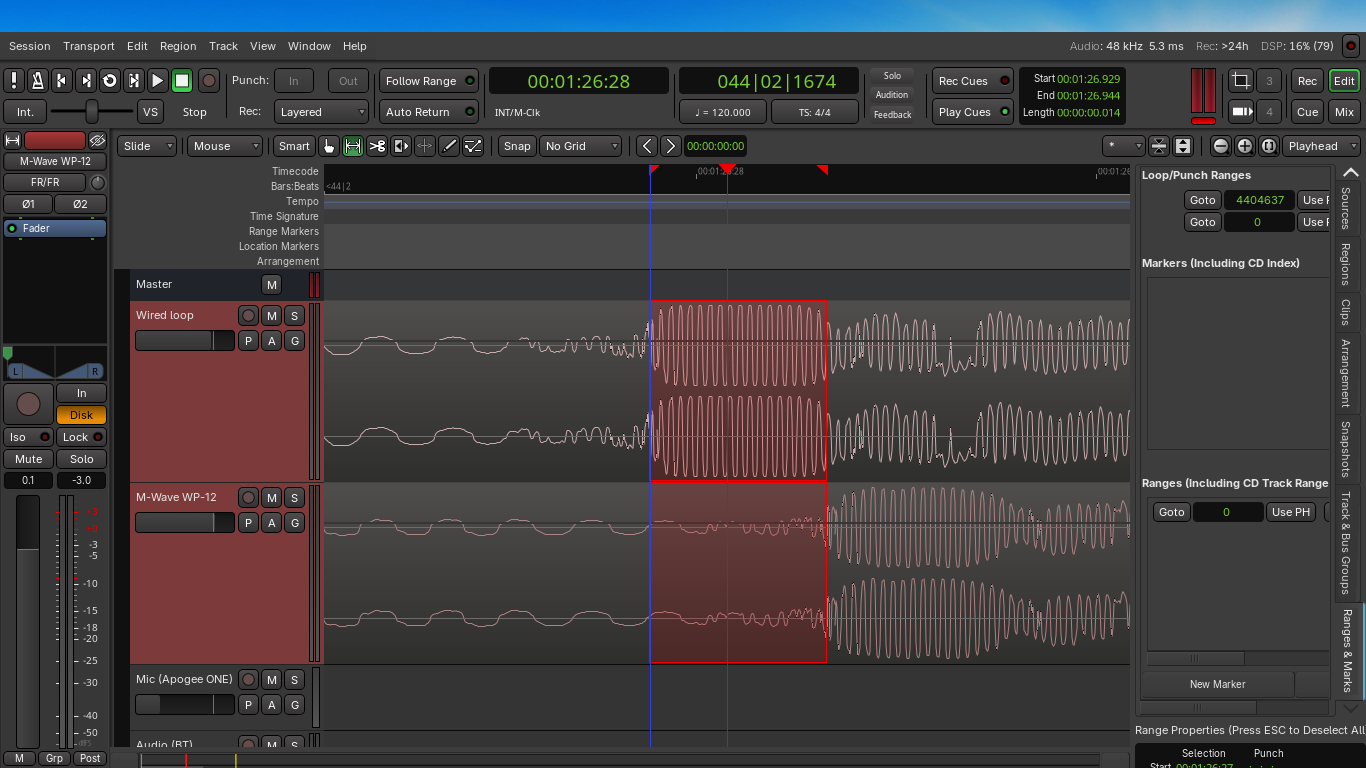Image resolution: width=1366 pixels, height=768 pixels.
Task: Select the Draw (pencil) tool
Action: click(449, 146)
